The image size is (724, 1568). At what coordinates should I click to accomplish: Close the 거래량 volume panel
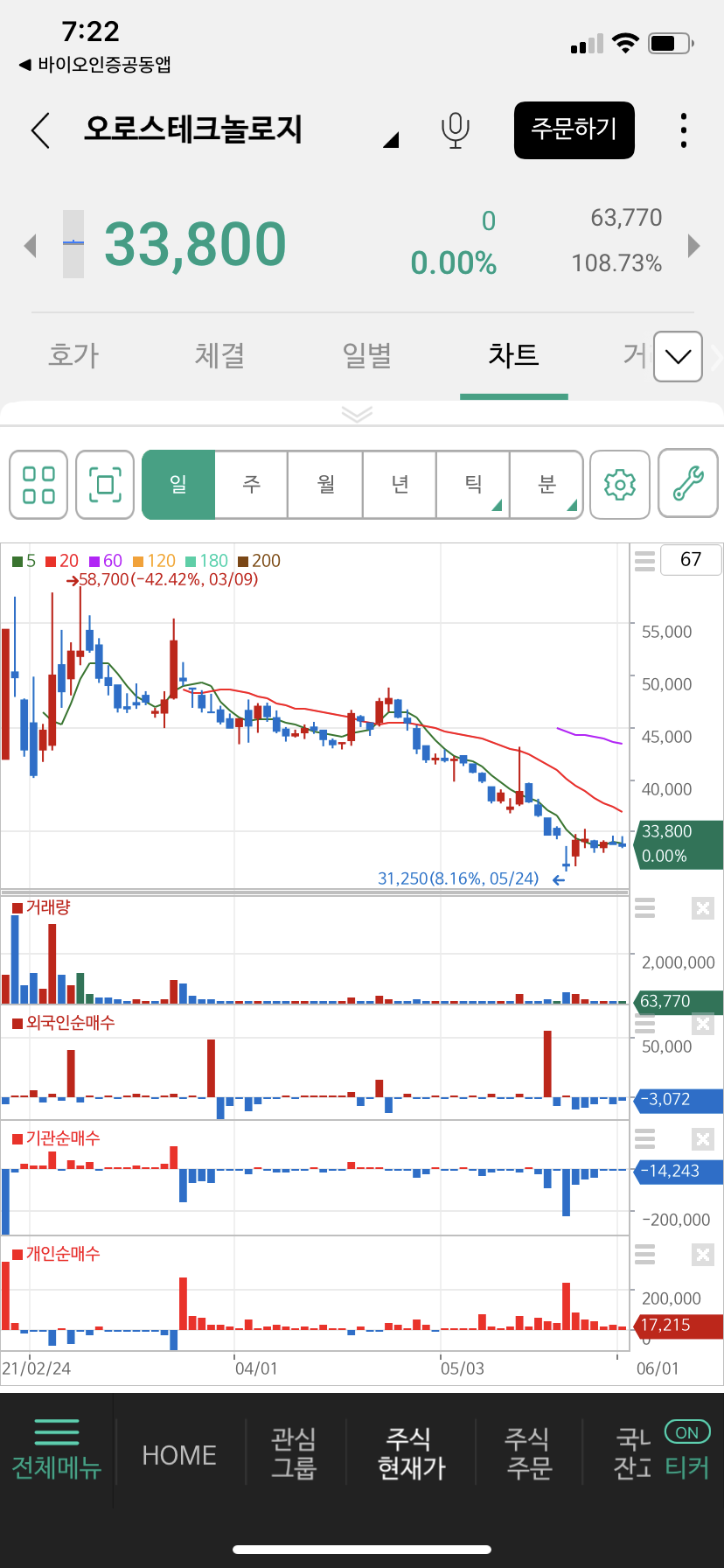tap(702, 908)
